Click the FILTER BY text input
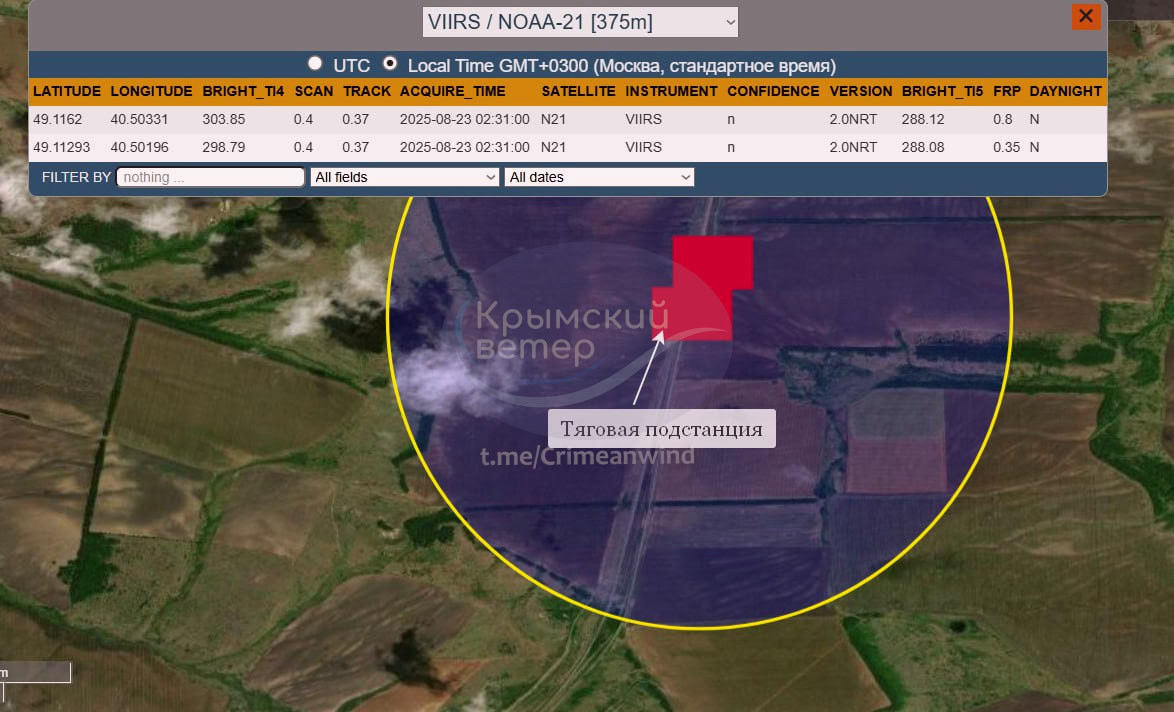 pyautogui.click(x=210, y=177)
